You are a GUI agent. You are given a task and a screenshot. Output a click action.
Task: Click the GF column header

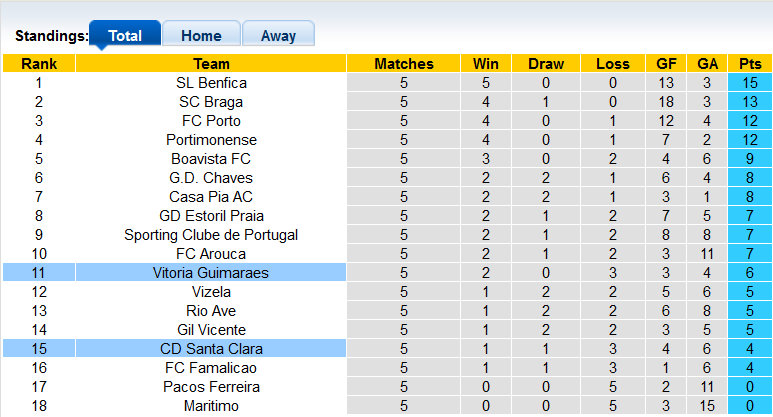click(667, 64)
